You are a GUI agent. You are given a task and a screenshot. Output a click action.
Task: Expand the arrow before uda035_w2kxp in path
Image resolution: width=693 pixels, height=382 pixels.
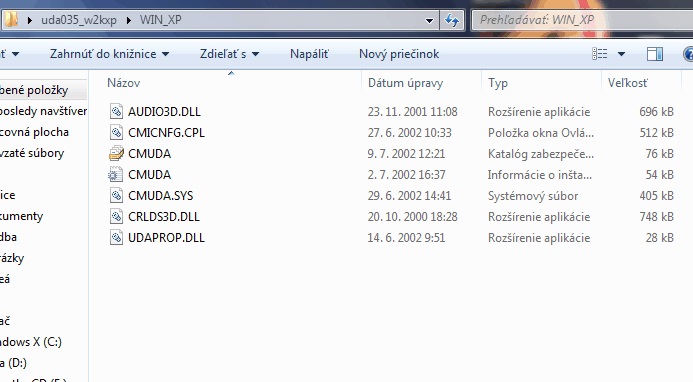(30, 20)
